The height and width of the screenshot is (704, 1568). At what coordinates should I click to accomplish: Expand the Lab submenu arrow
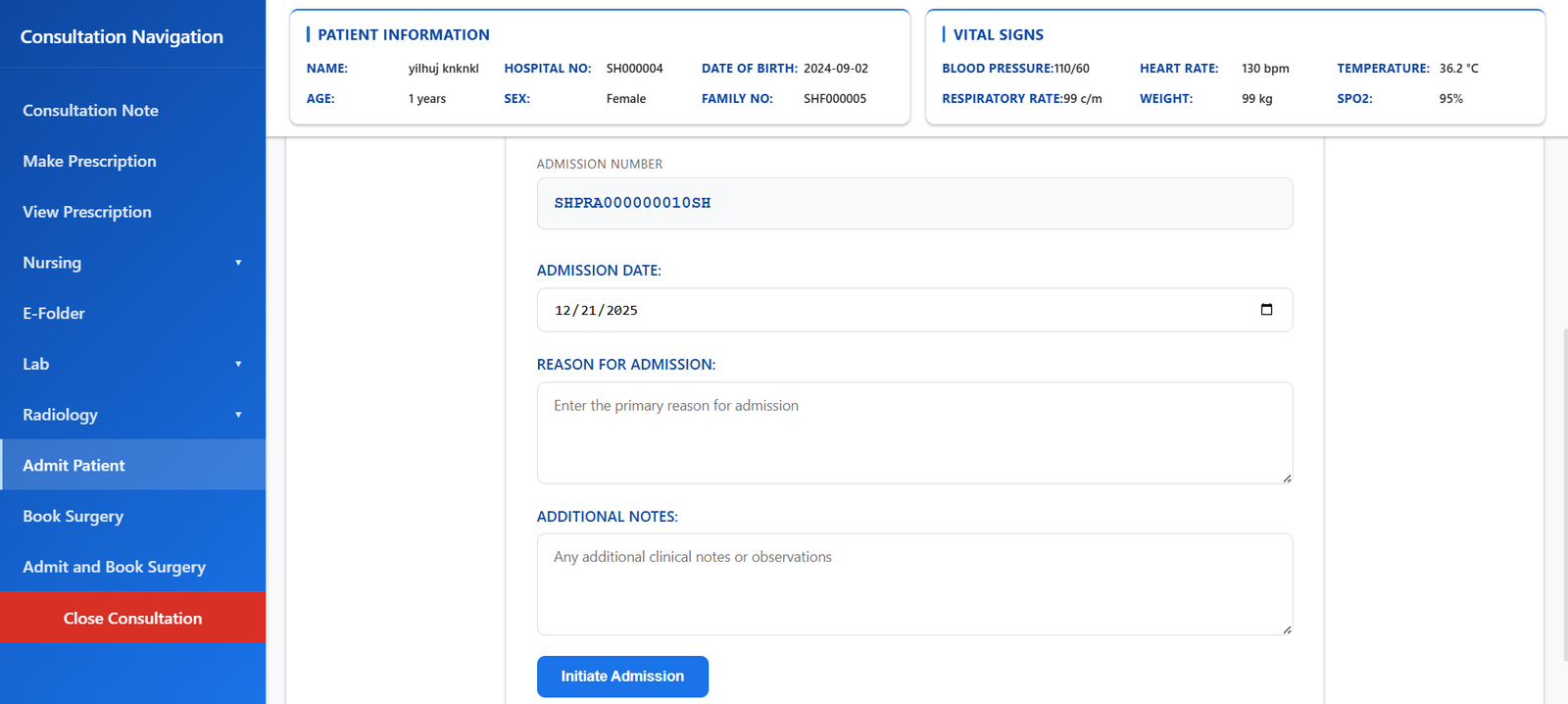238,364
